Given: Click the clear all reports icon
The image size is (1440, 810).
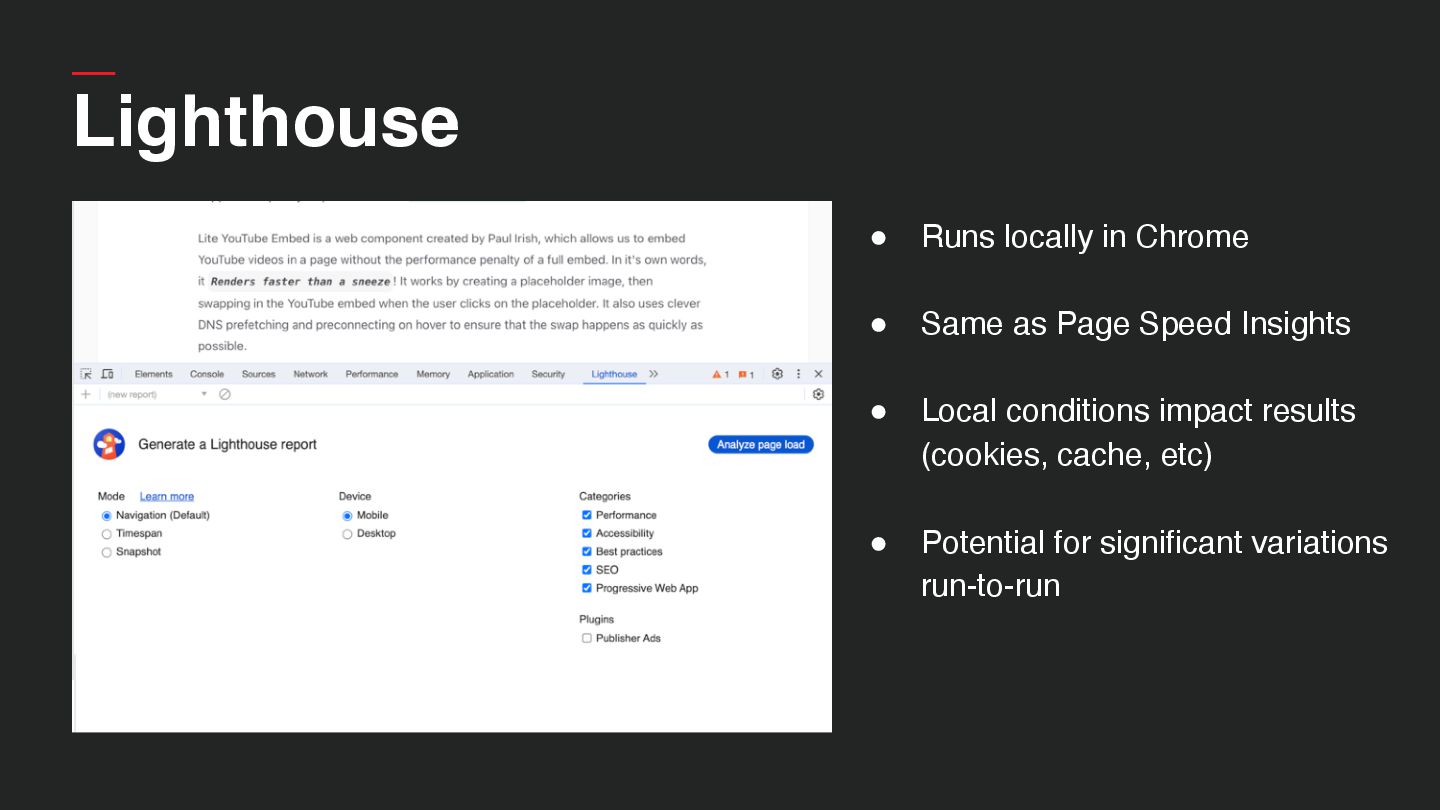Looking at the screenshot, I should pos(225,394).
